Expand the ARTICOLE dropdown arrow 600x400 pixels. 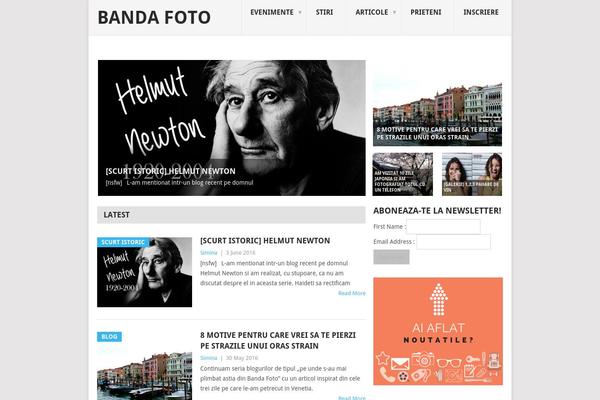coord(395,12)
